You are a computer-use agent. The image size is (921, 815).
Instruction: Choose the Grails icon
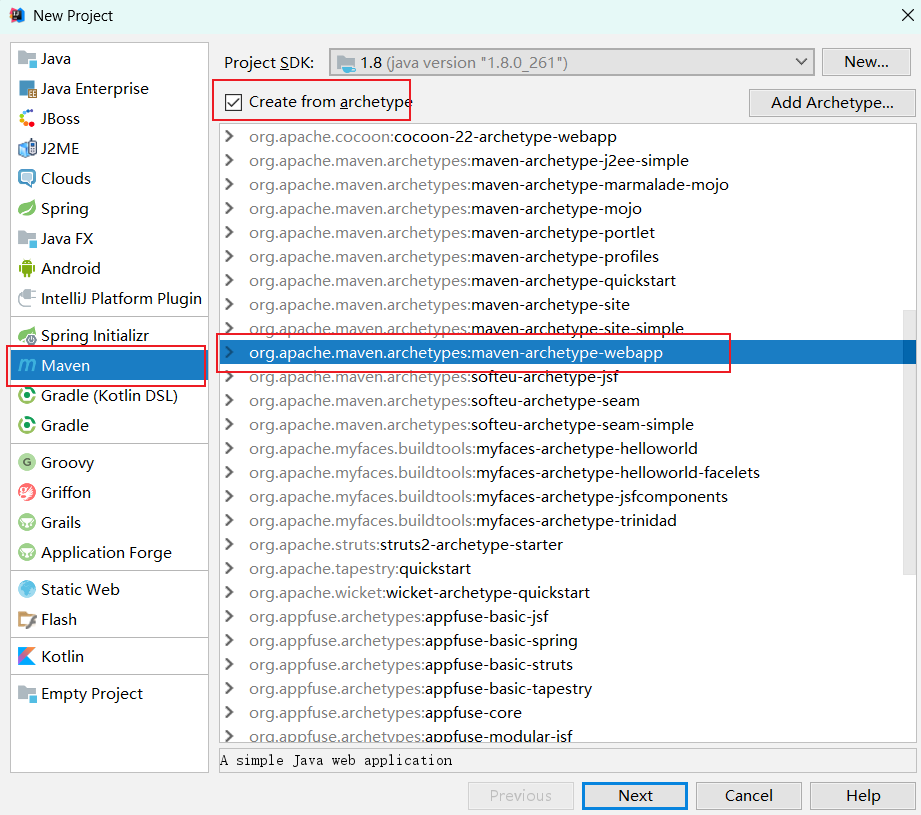tap(27, 522)
